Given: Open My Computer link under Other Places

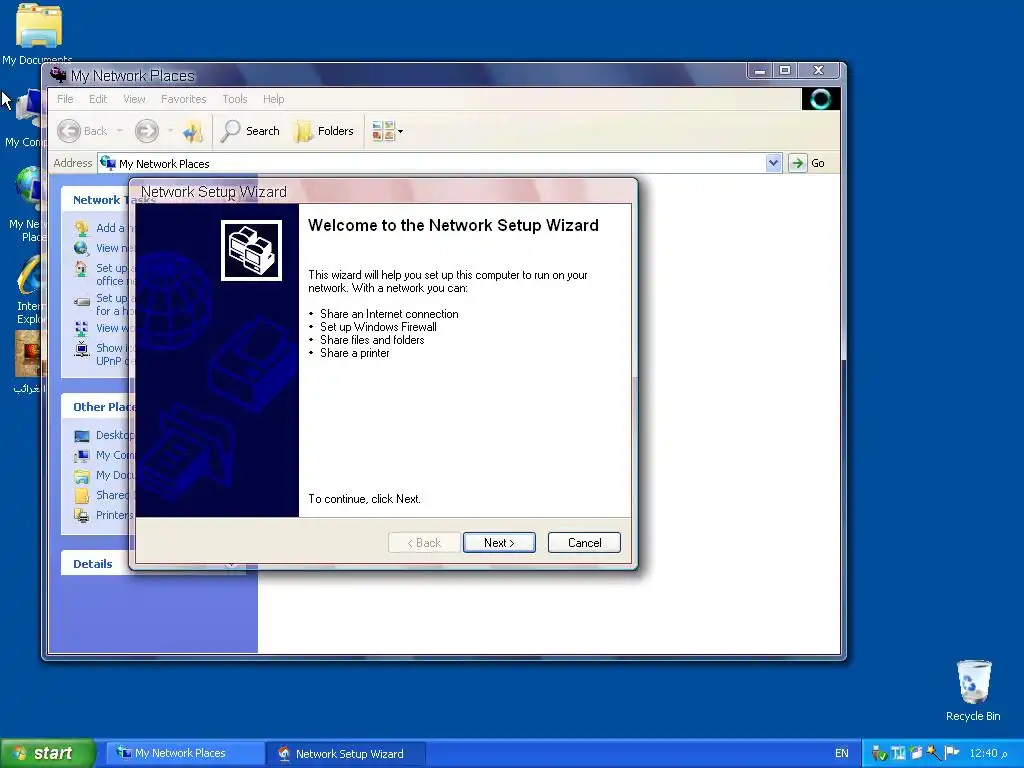Looking at the screenshot, I should click(115, 455).
